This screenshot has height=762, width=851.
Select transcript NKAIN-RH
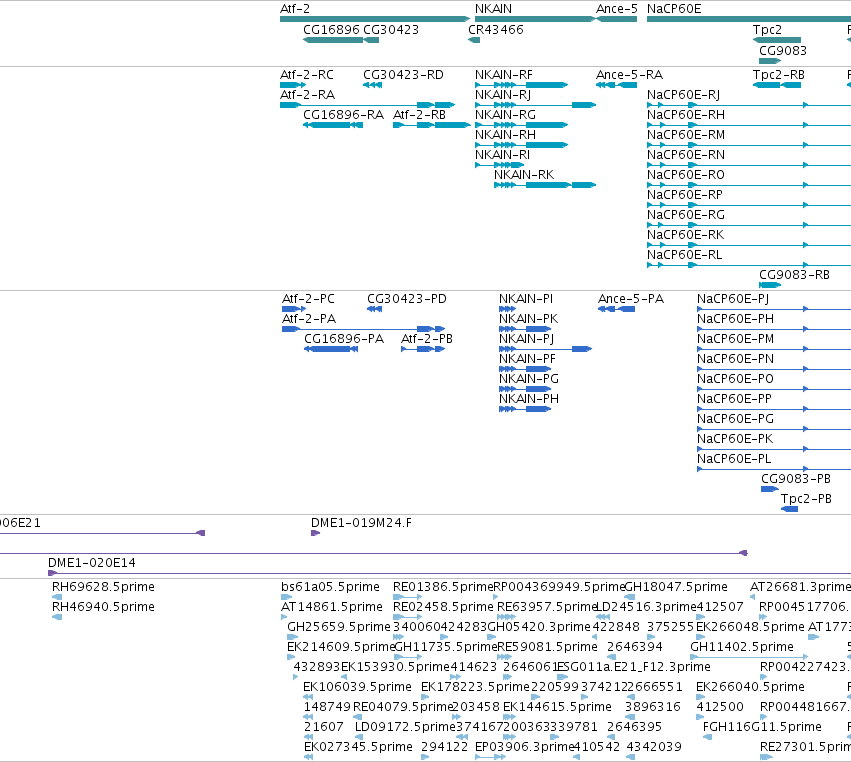tap(522, 145)
